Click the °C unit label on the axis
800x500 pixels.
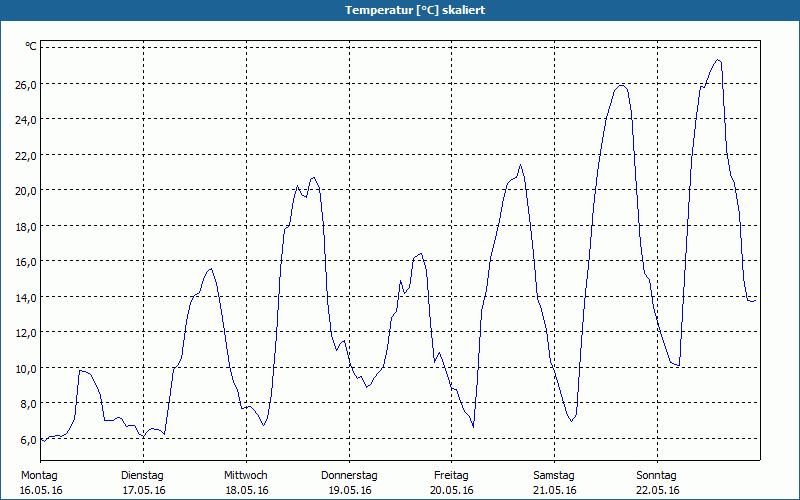click(31, 46)
